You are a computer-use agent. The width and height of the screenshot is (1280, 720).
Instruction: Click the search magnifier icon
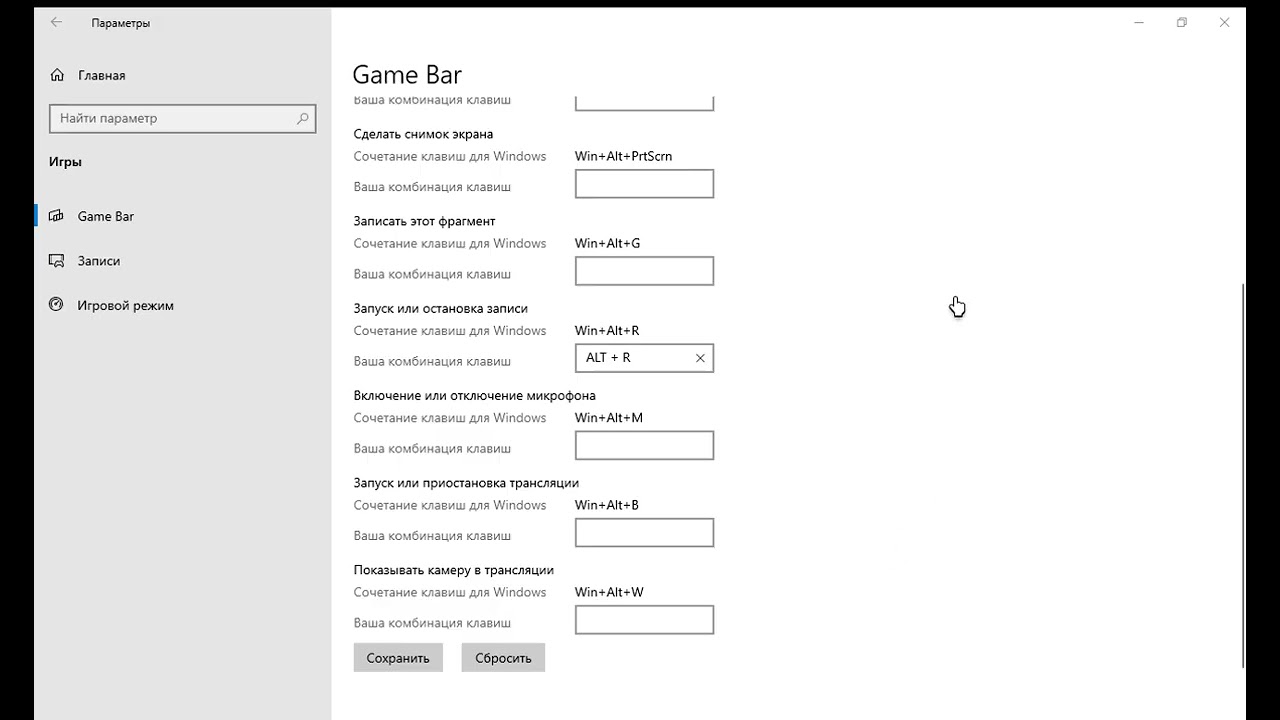303,118
